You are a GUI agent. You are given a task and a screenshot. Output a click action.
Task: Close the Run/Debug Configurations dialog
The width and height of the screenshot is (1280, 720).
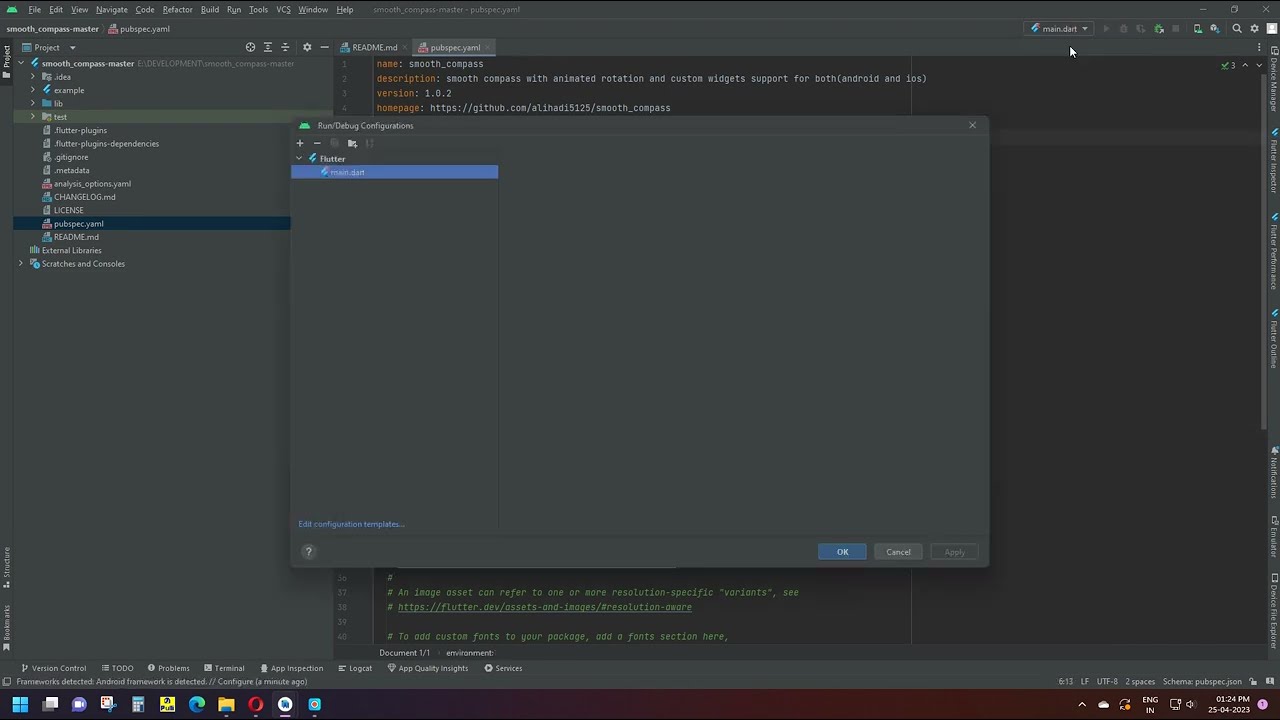972,125
